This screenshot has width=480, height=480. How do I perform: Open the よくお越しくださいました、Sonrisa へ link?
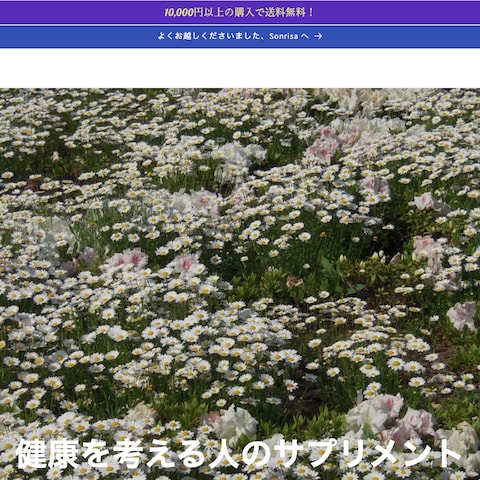point(240,36)
